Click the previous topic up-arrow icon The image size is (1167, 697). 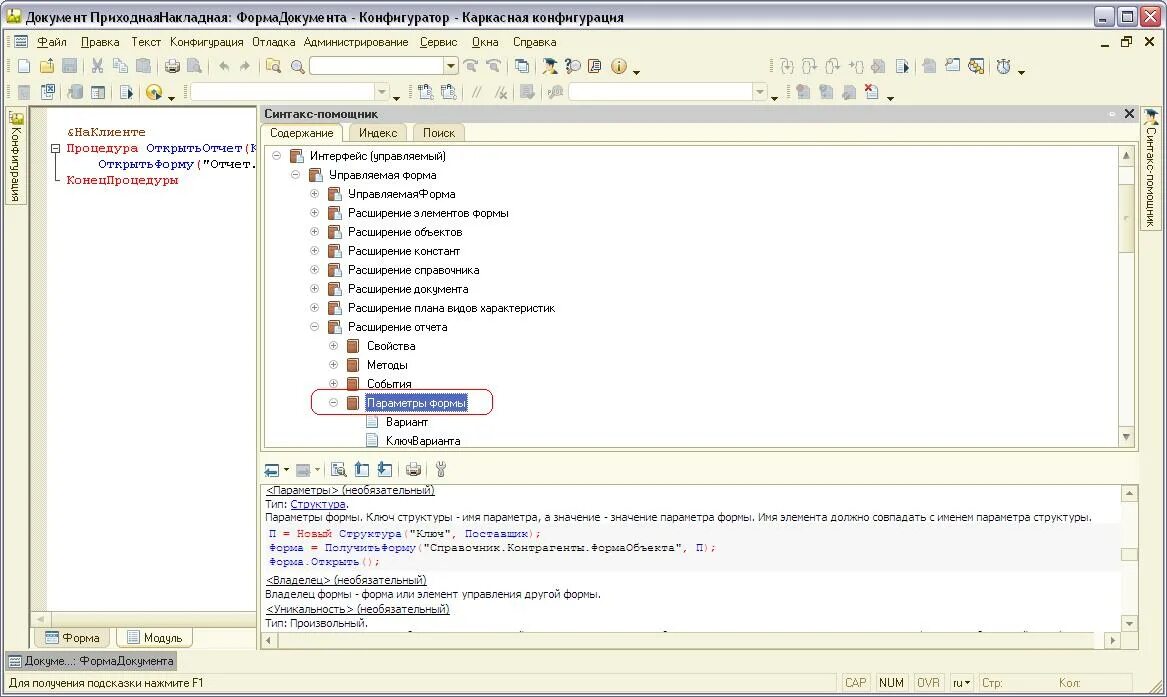point(362,470)
